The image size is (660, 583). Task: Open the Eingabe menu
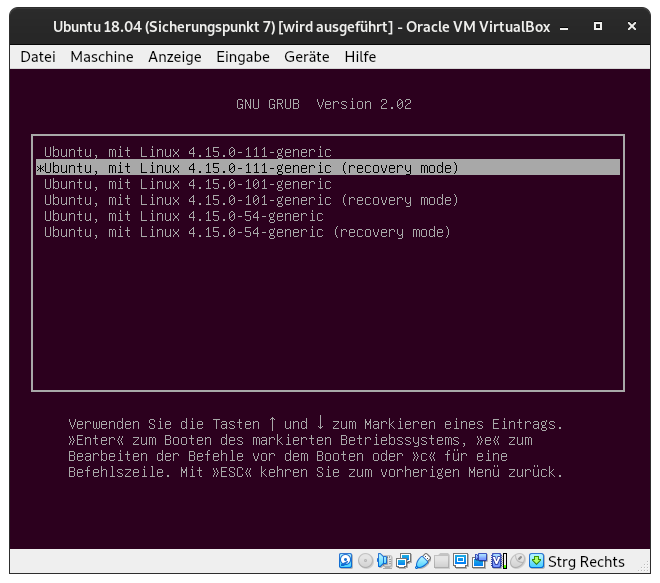[243, 57]
